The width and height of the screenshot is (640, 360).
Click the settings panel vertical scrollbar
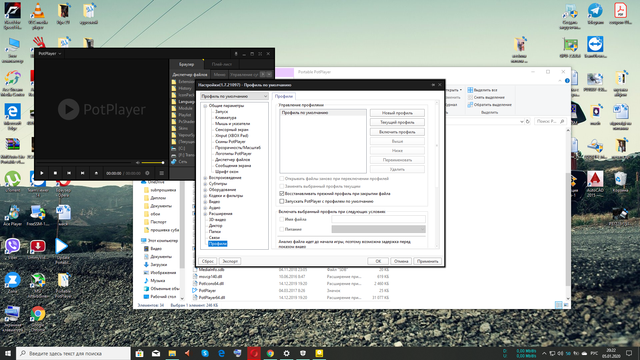pos(437,174)
